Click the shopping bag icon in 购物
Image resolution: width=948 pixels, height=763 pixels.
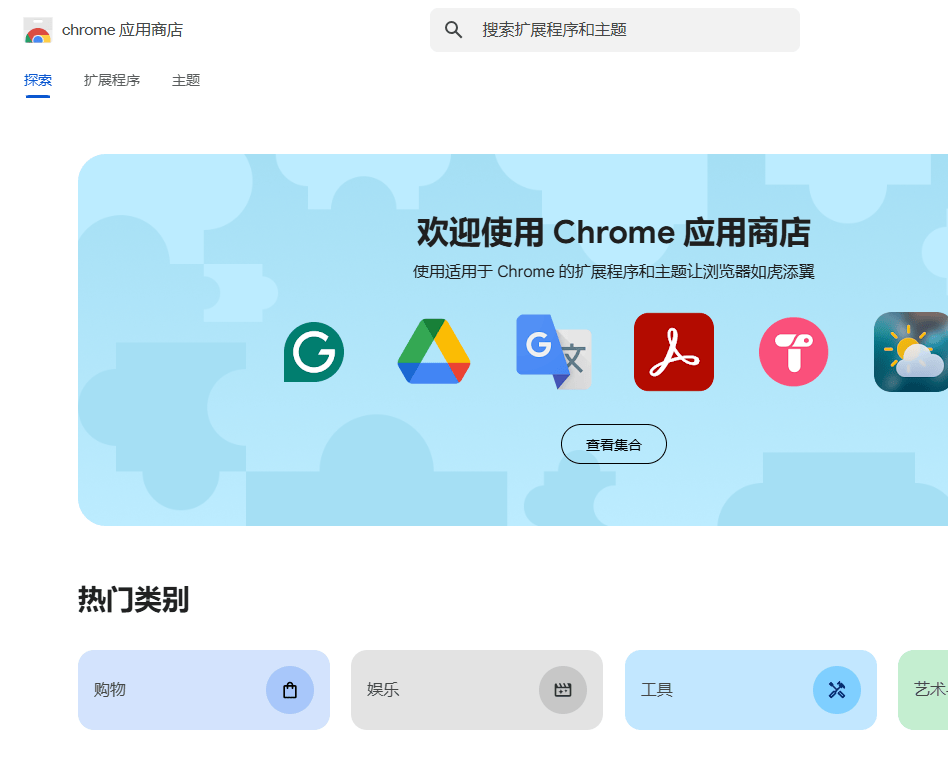(x=290, y=690)
